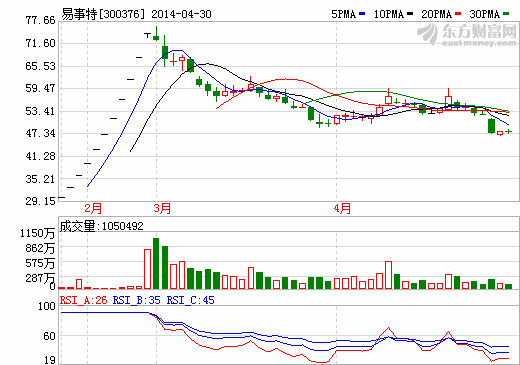Click the RSI axis label 19
Screen dimensions: 520x365
pos(49,360)
